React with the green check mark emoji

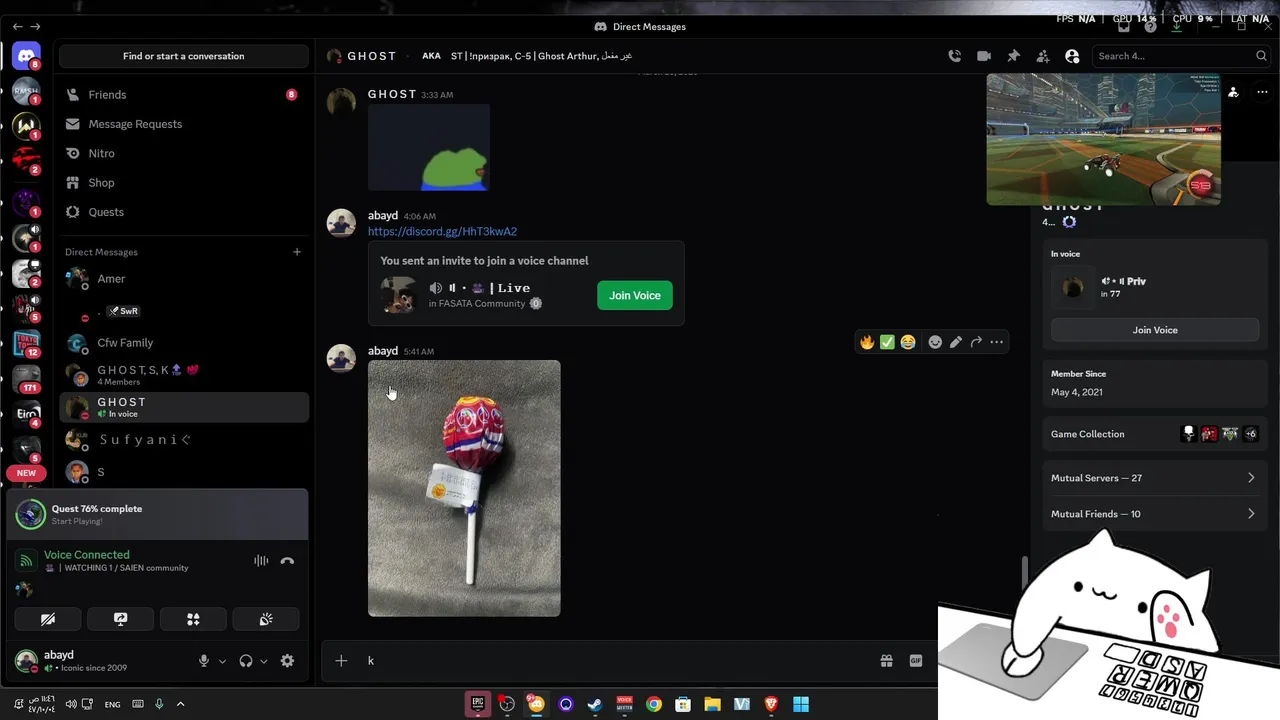(887, 342)
